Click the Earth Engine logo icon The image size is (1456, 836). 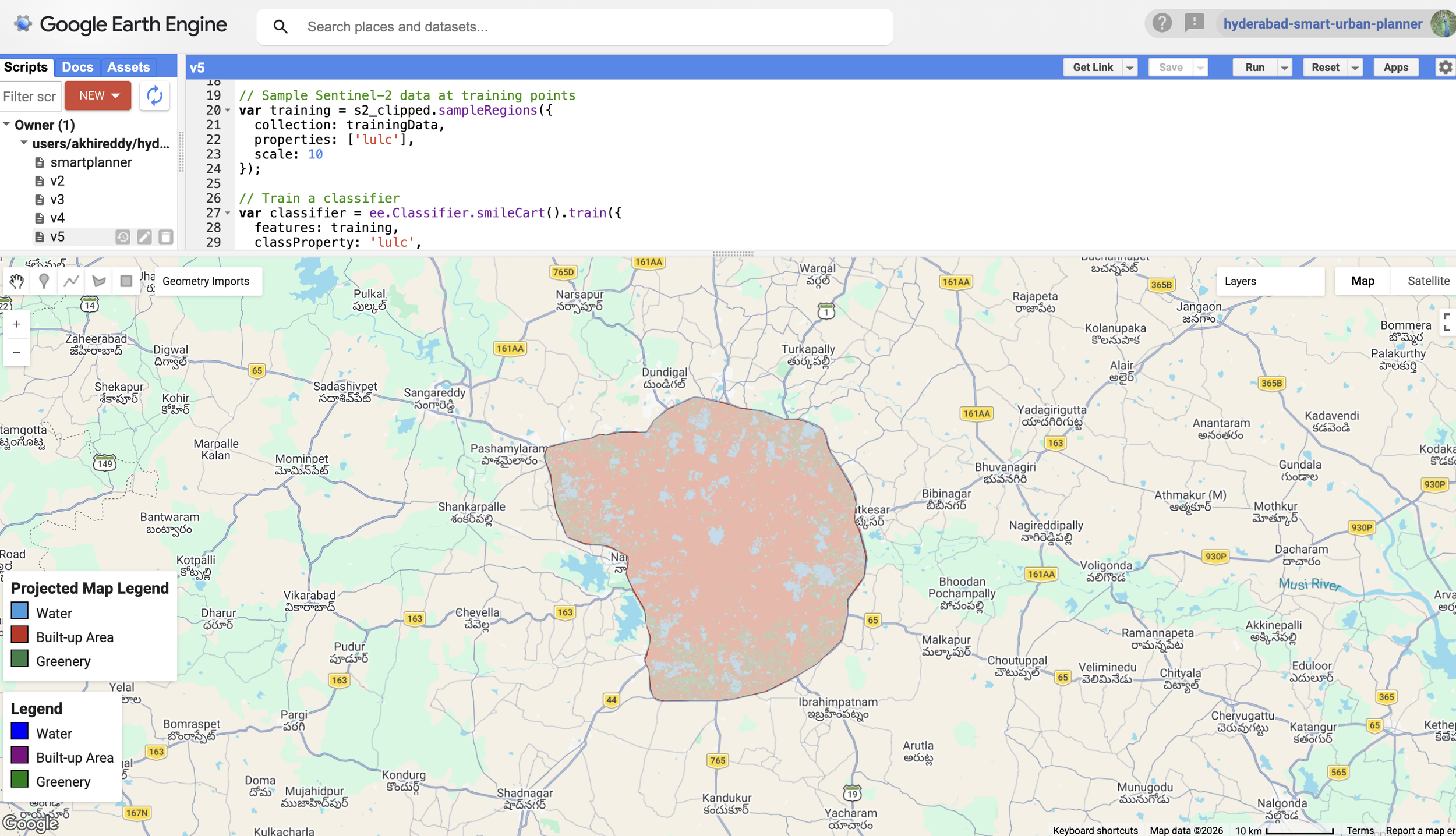pyautogui.click(x=23, y=24)
